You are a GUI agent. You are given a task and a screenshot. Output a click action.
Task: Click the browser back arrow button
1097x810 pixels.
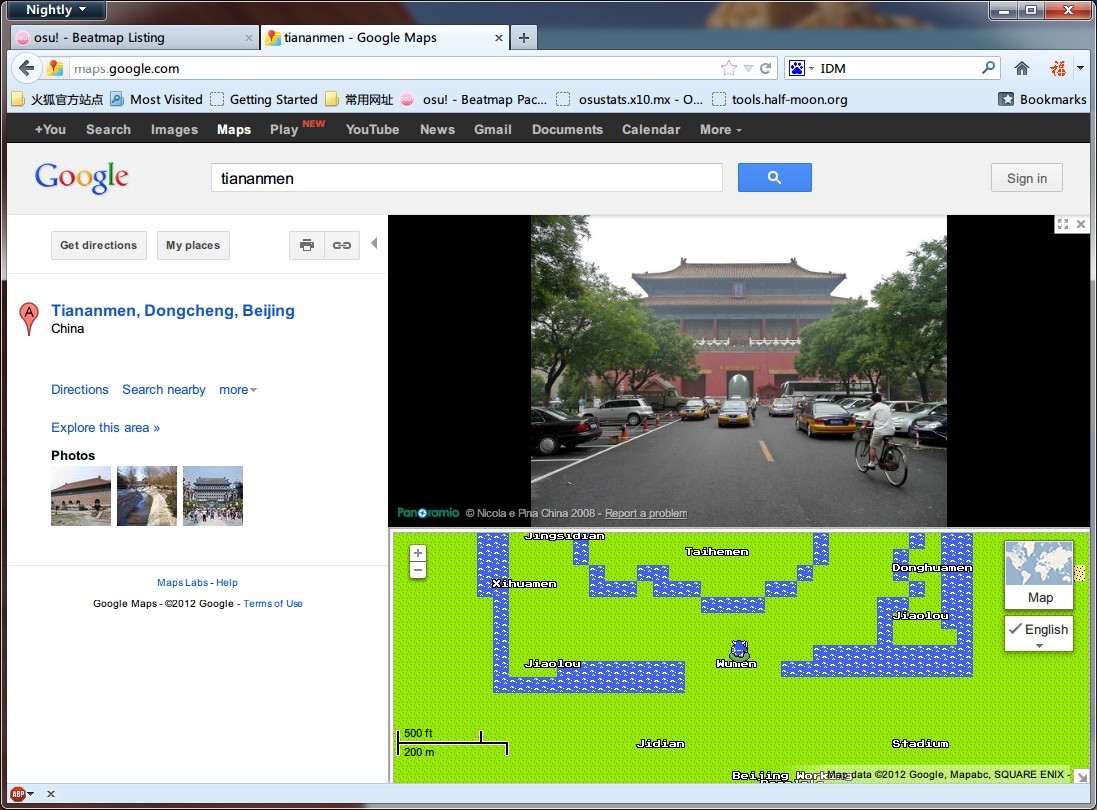point(27,68)
